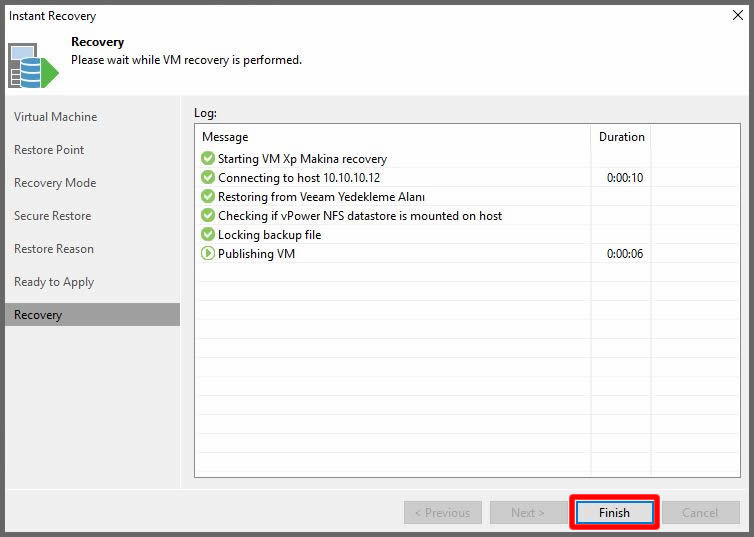This screenshot has height=537, width=754.
Task: Click check icon next to Restoring from Veeam
Action: coord(208,196)
